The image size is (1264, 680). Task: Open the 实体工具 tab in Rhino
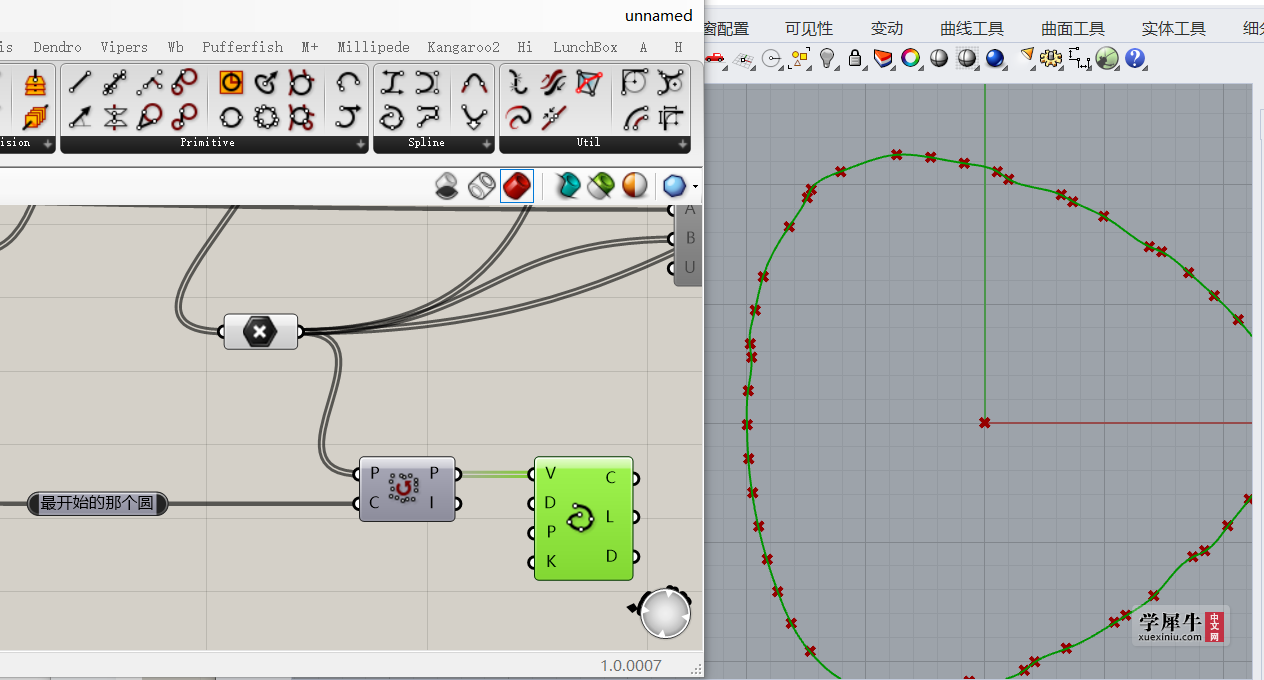point(1174,29)
